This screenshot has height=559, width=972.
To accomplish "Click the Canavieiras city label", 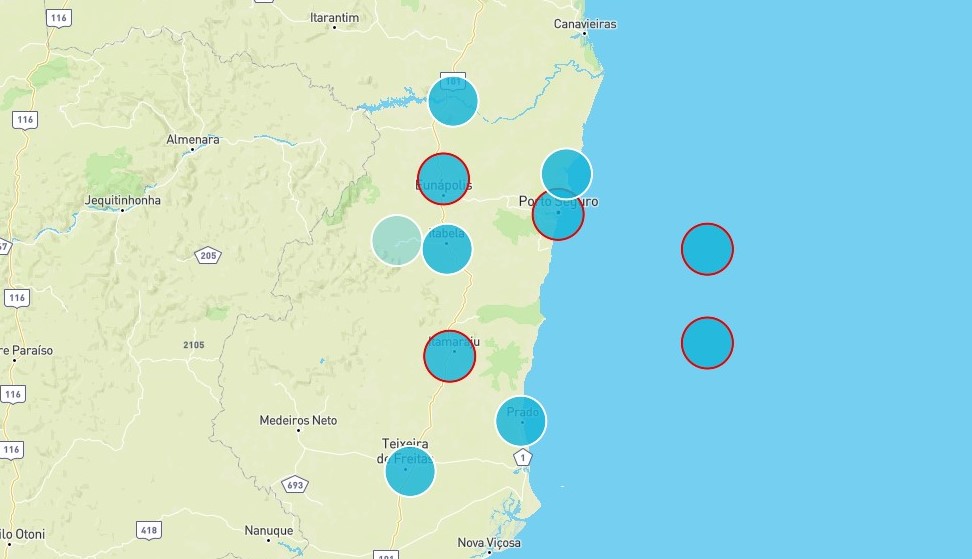I will [x=585, y=24].
